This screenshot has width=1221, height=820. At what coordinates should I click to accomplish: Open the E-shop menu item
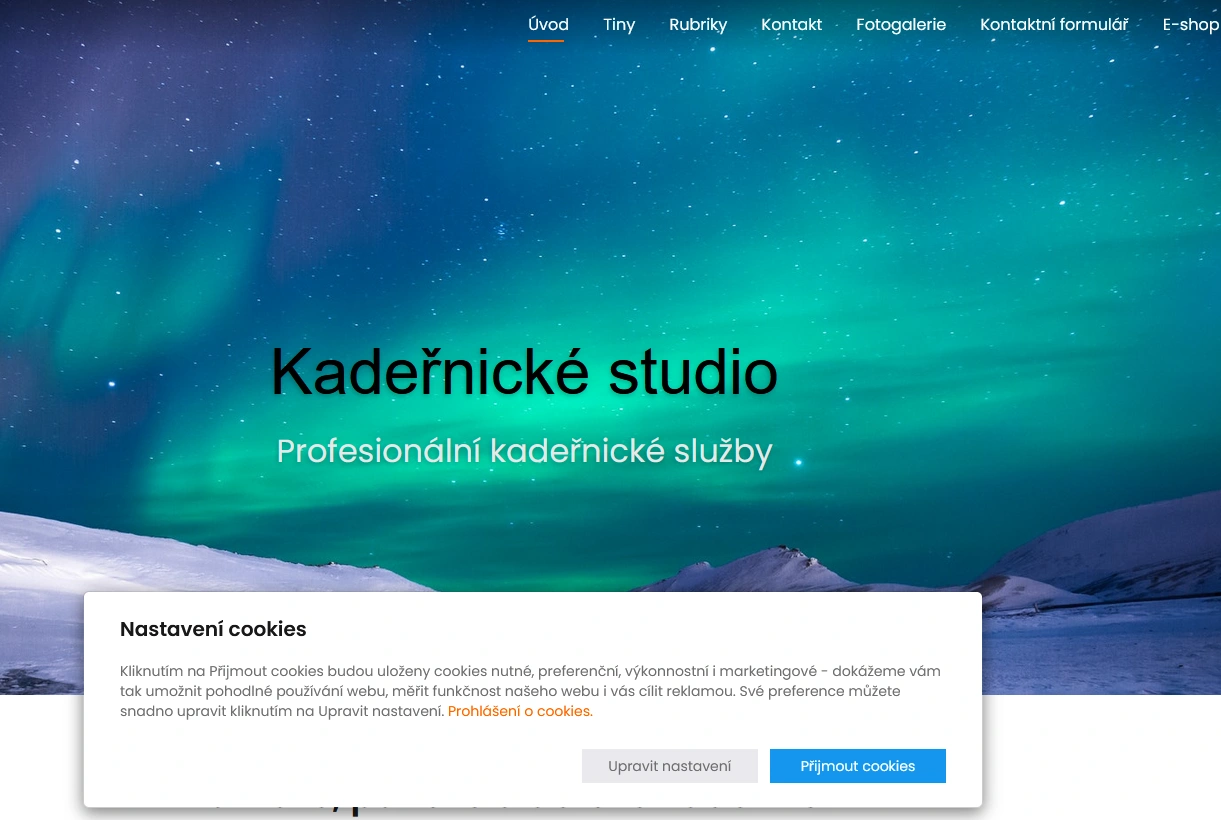point(1189,25)
